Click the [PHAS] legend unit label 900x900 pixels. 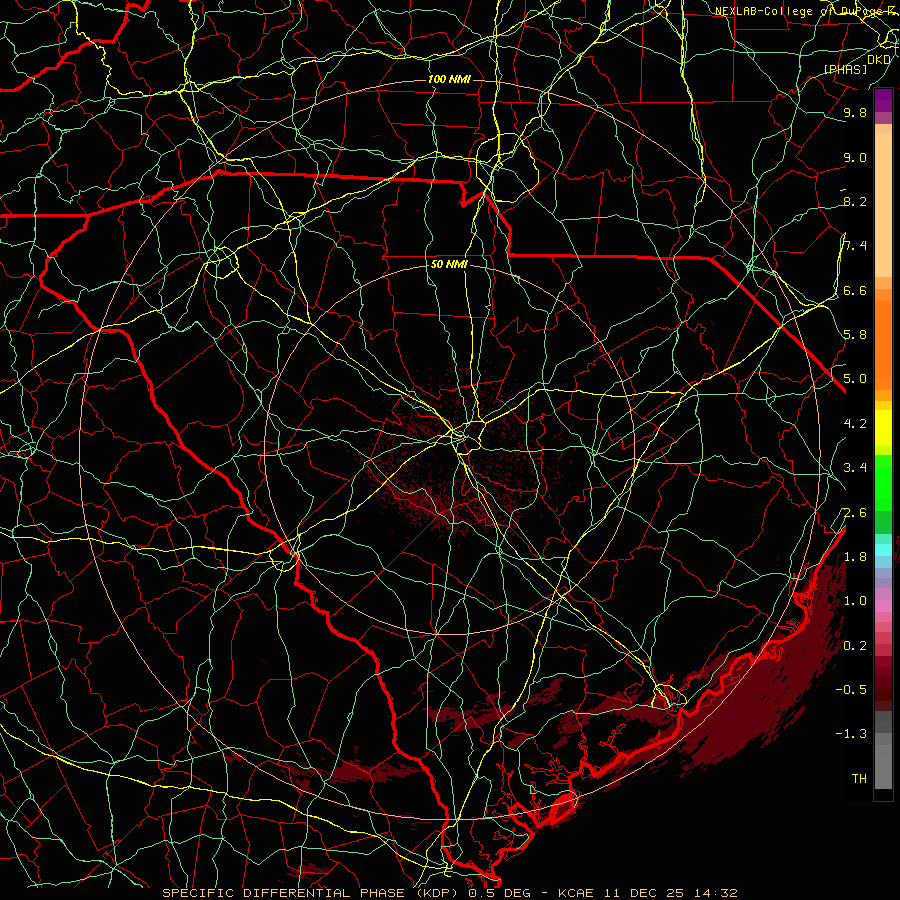click(x=845, y=69)
